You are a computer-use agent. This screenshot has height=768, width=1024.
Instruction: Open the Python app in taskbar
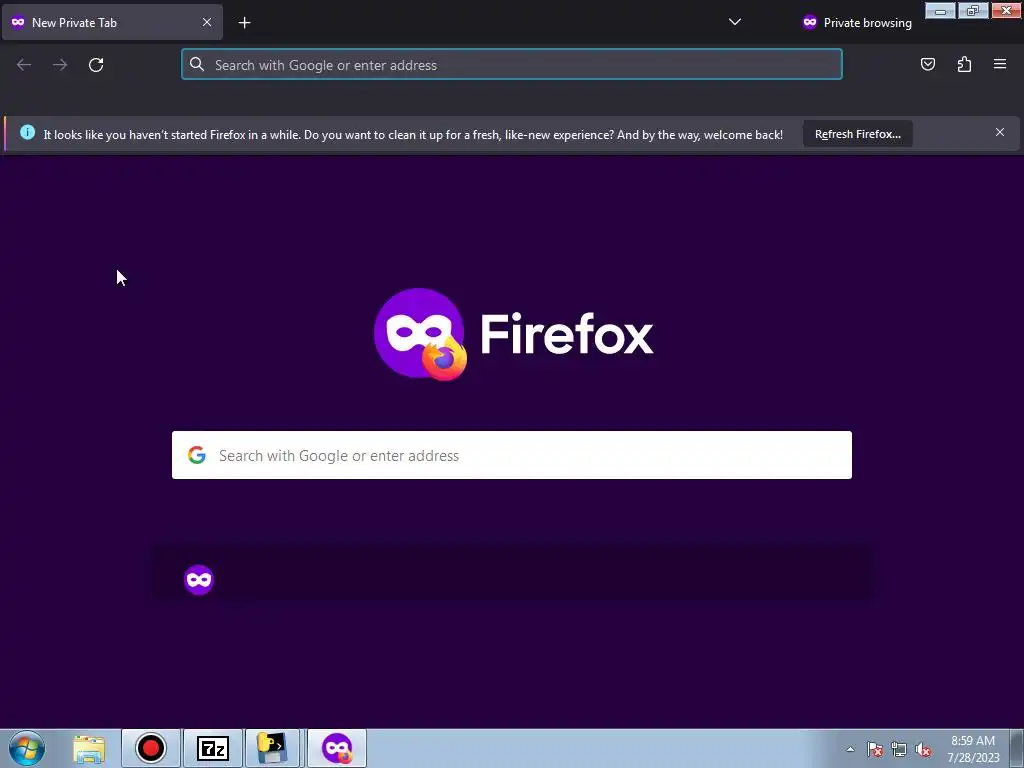coord(272,748)
